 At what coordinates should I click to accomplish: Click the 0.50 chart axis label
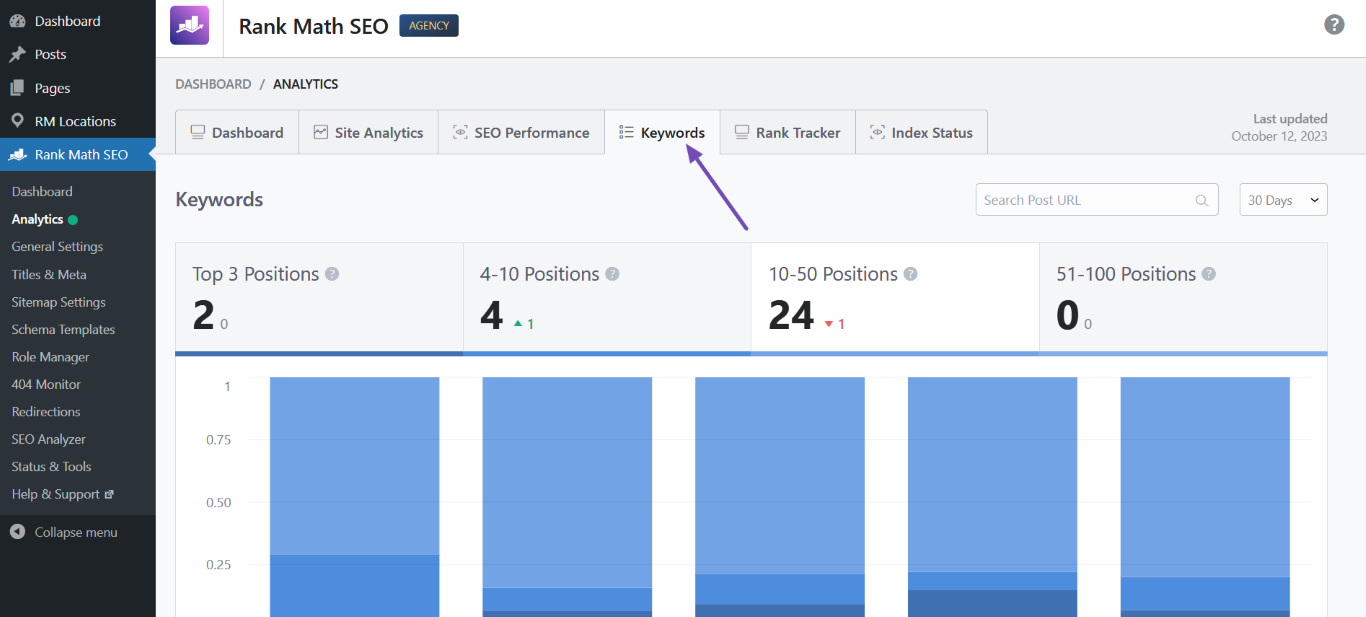[218, 503]
